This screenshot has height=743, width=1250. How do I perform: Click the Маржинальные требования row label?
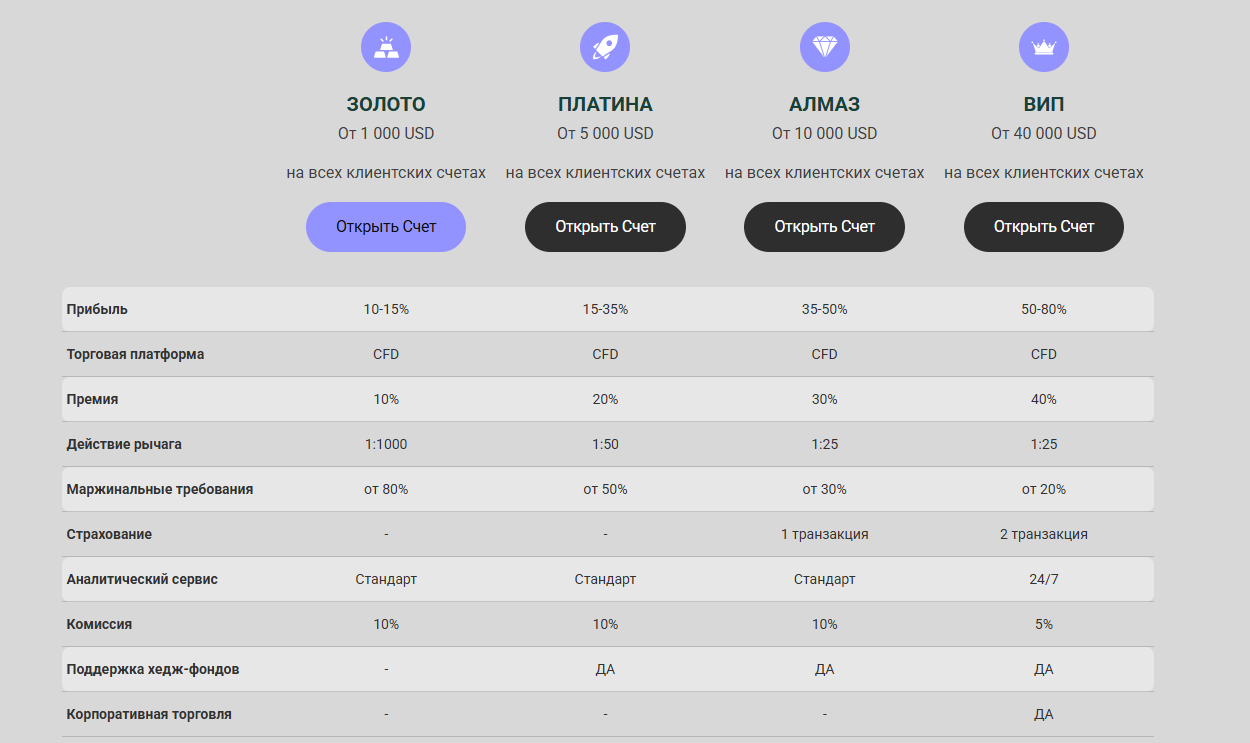point(160,489)
